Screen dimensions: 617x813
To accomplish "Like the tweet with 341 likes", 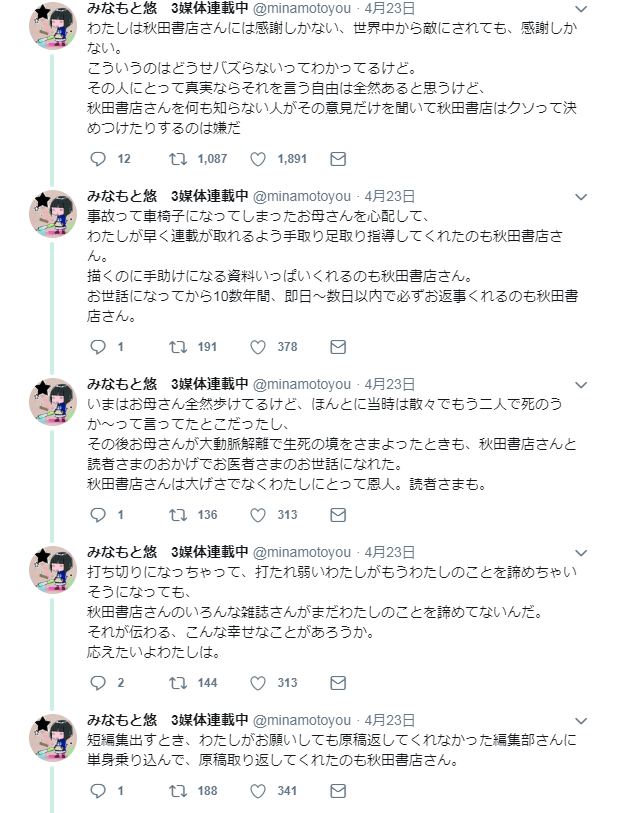I will 258,791.
